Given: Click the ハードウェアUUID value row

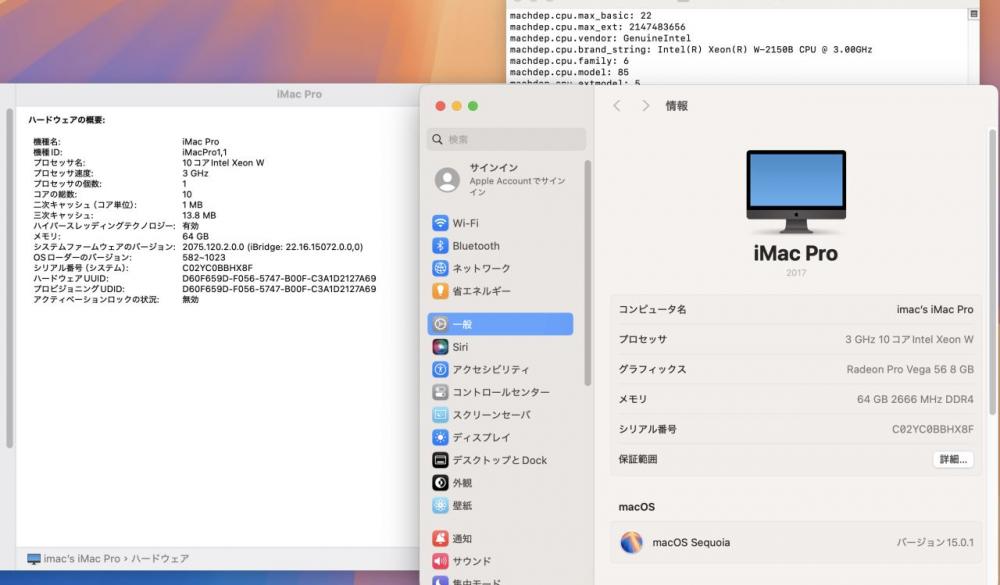Looking at the screenshot, I should 279,279.
